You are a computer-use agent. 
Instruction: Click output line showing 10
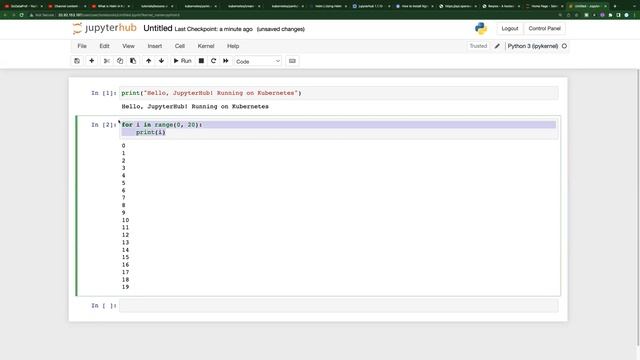pos(125,220)
